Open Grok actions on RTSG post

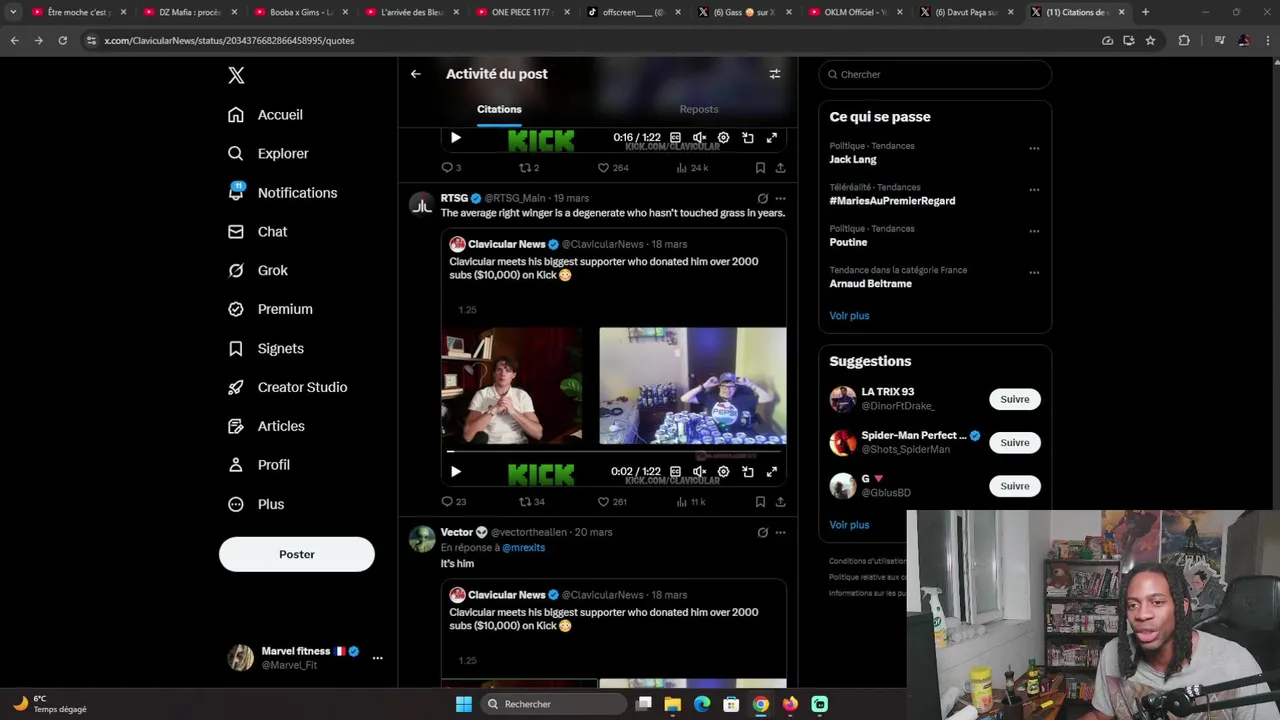click(763, 198)
